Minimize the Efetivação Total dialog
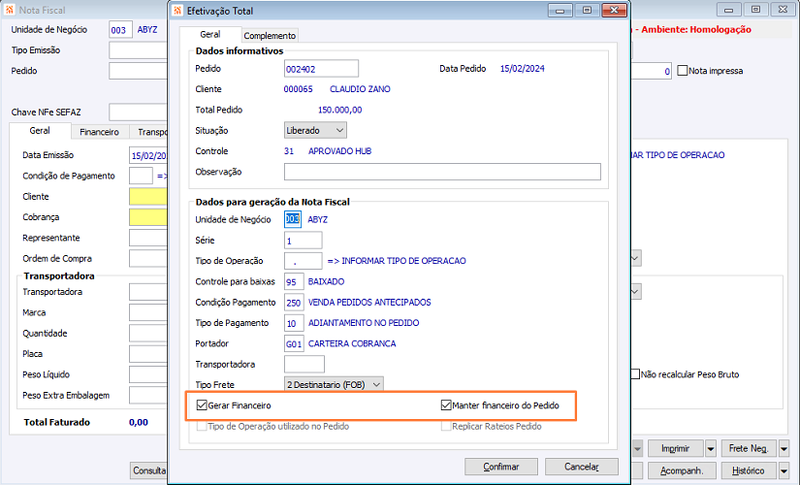 click(560, 10)
